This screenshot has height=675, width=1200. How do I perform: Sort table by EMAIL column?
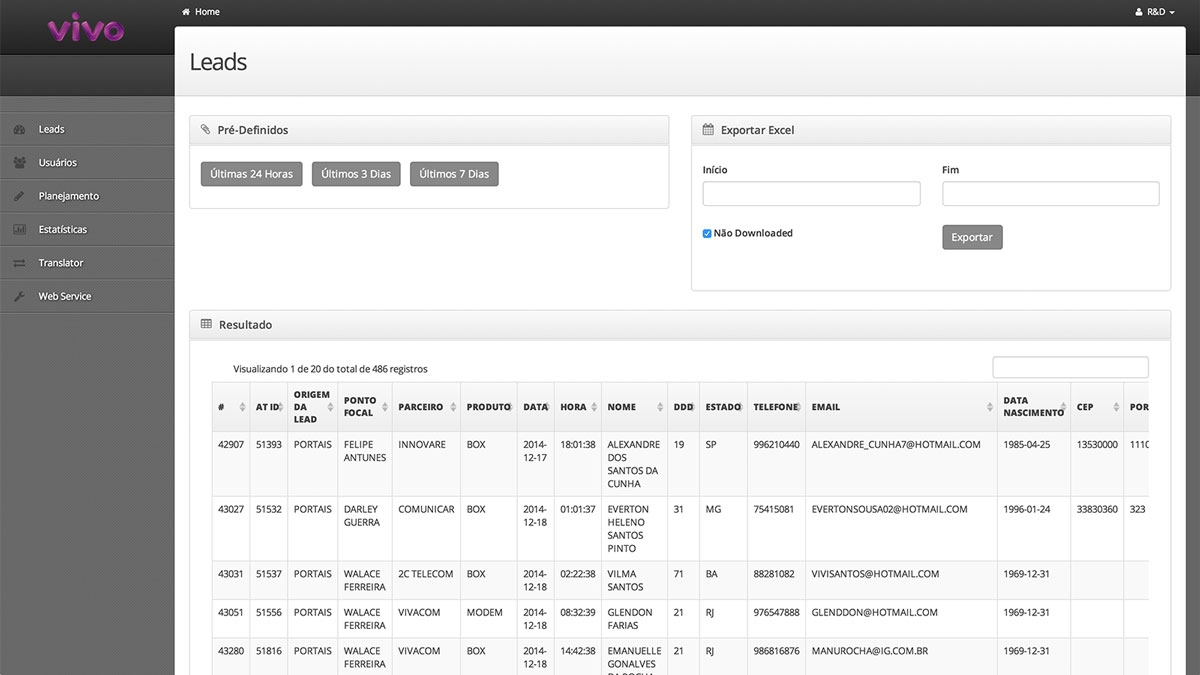[x=901, y=407]
